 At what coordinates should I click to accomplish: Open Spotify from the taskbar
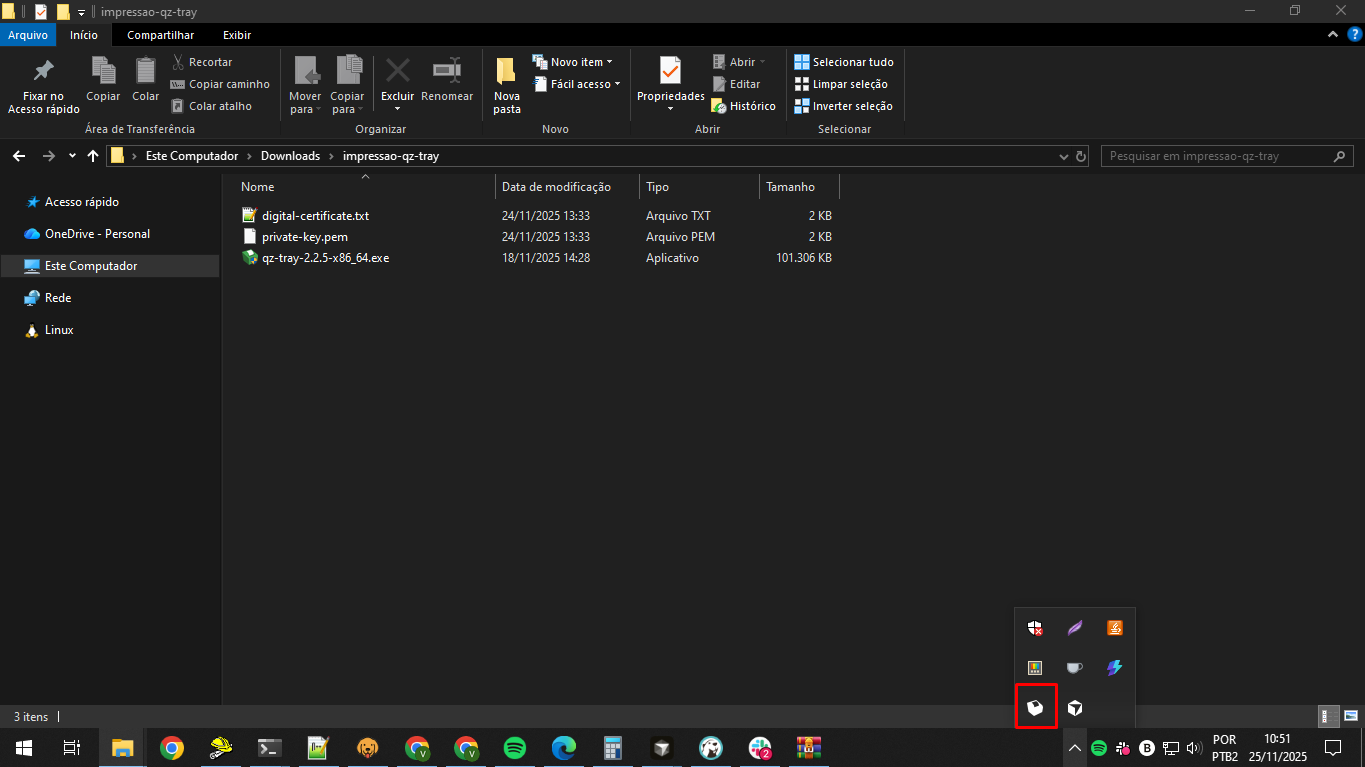pyautogui.click(x=515, y=748)
